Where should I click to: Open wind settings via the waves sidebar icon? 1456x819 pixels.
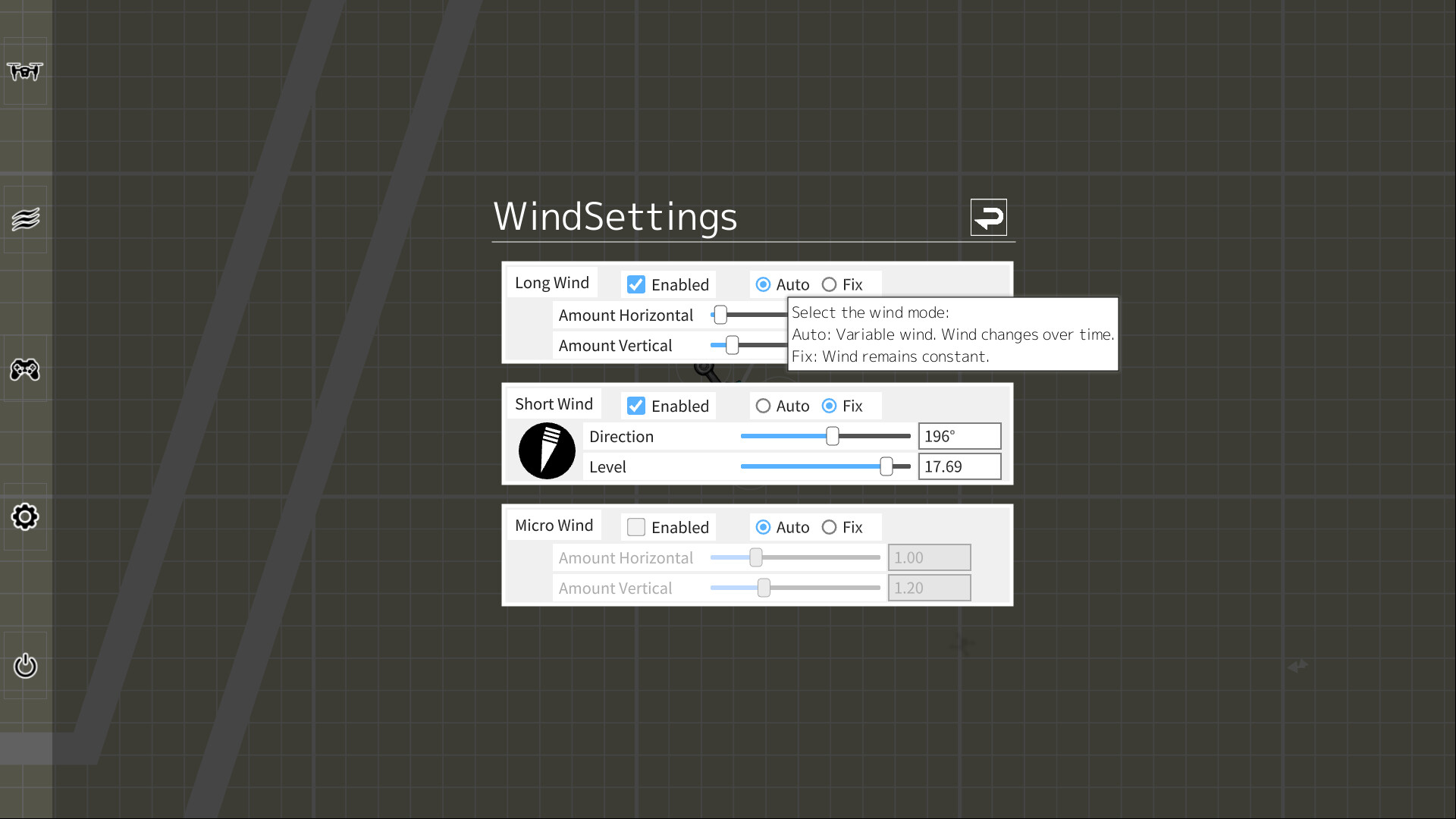click(x=25, y=218)
